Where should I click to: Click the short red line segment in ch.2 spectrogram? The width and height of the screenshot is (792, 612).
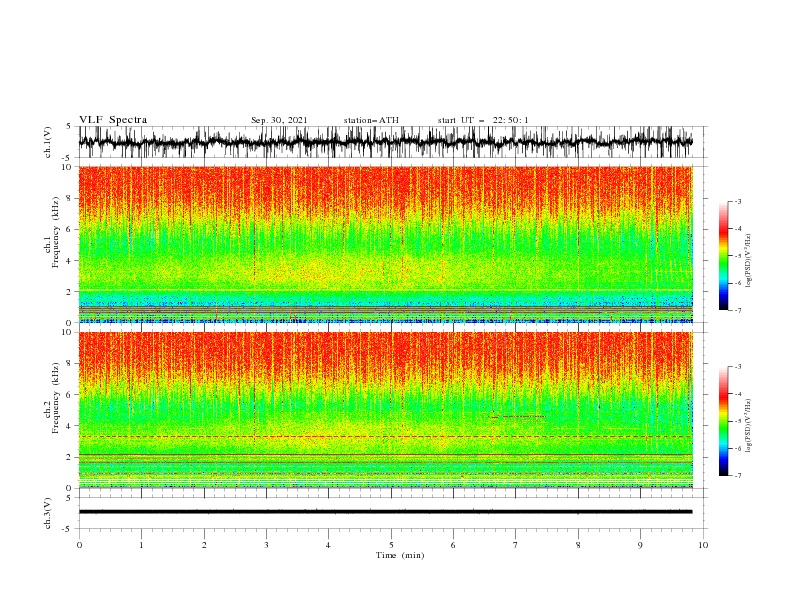[x=518, y=417]
